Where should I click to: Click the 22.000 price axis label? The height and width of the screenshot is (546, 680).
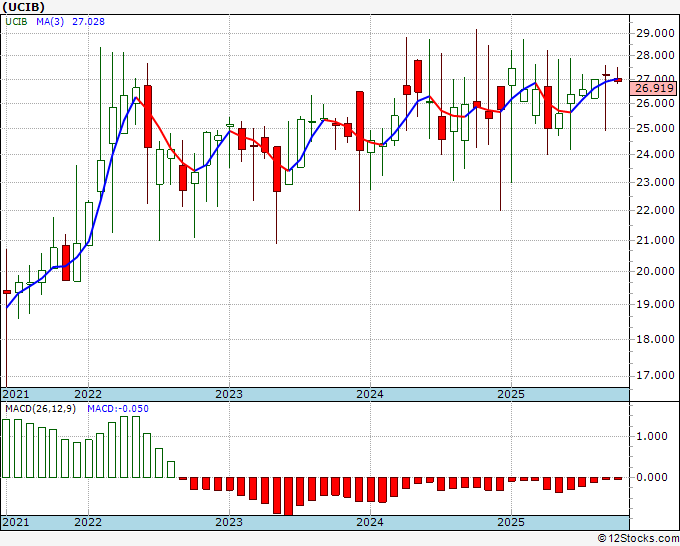point(655,210)
